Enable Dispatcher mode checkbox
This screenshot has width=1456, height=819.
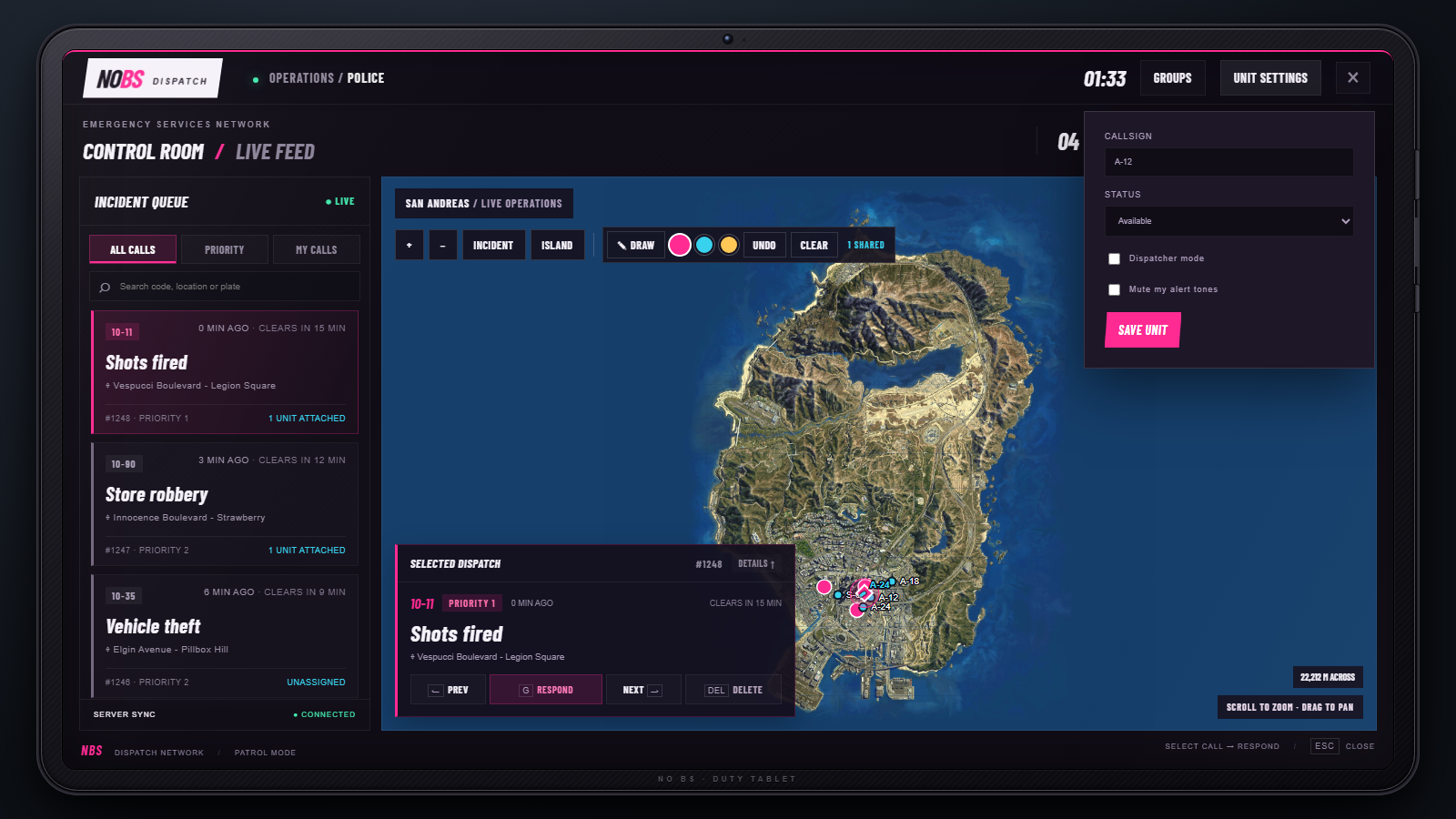tap(1114, 258)
